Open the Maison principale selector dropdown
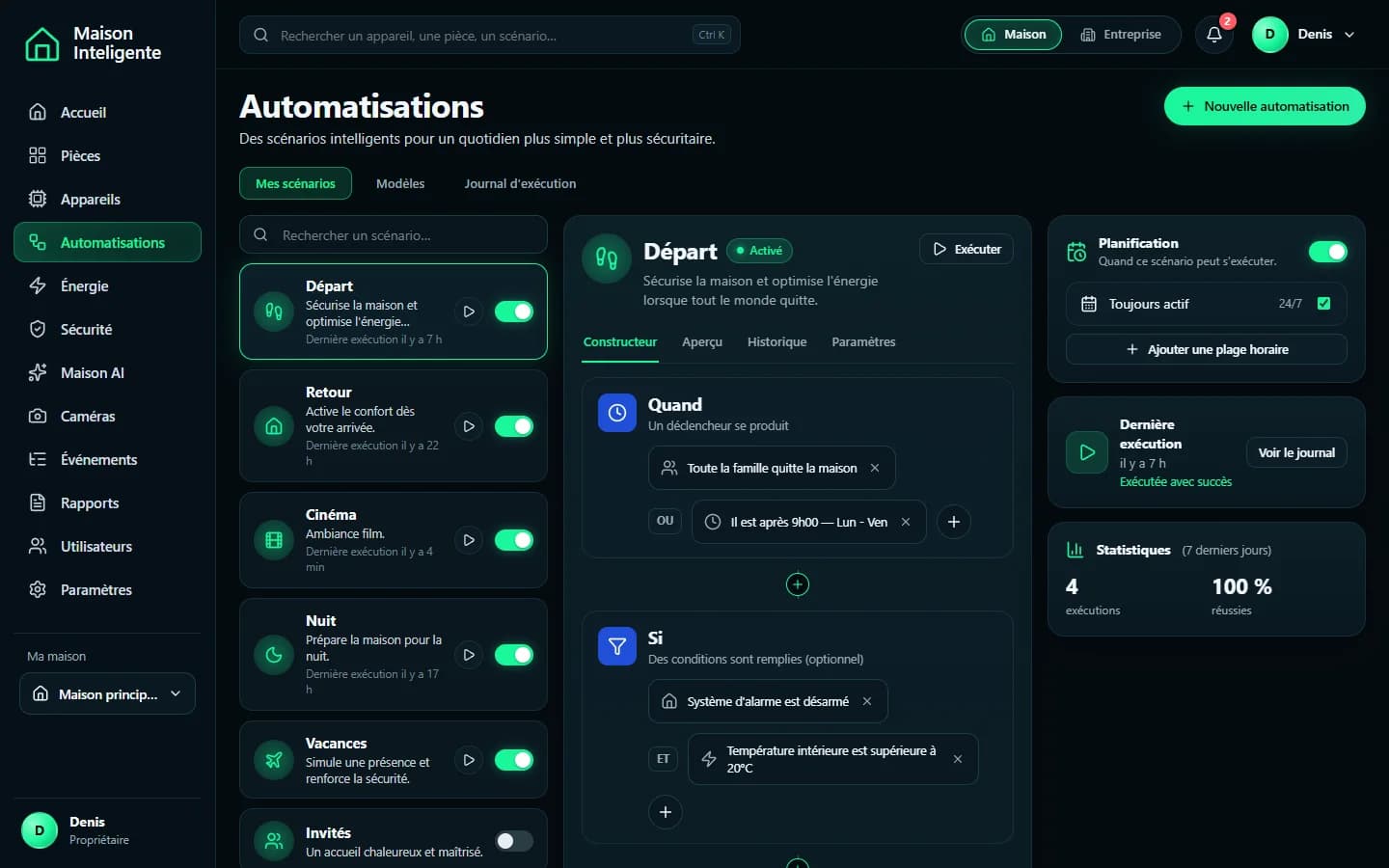Viewport: 1389px width, 868px height. pos(107,693)
